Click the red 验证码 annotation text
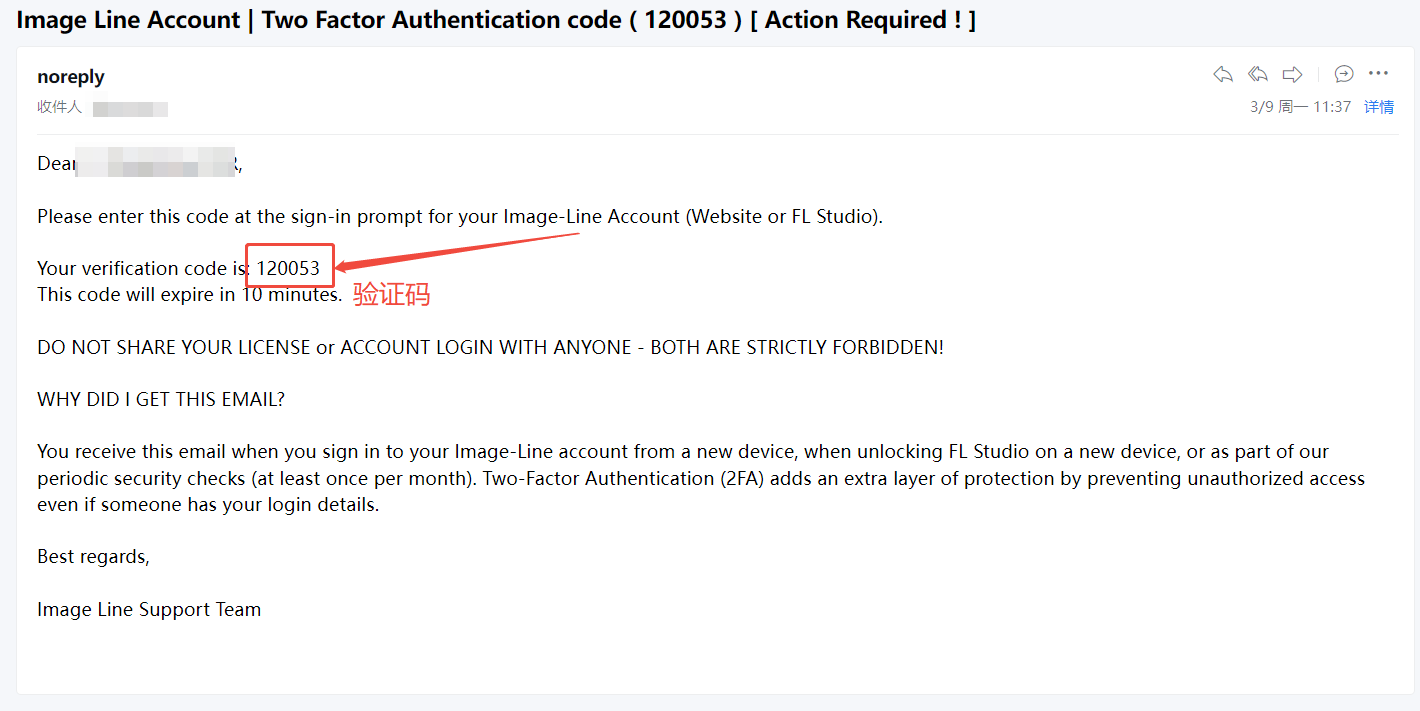Viewport: 1420px width, 711px height. pyautogui.click(x=391, y=295)
